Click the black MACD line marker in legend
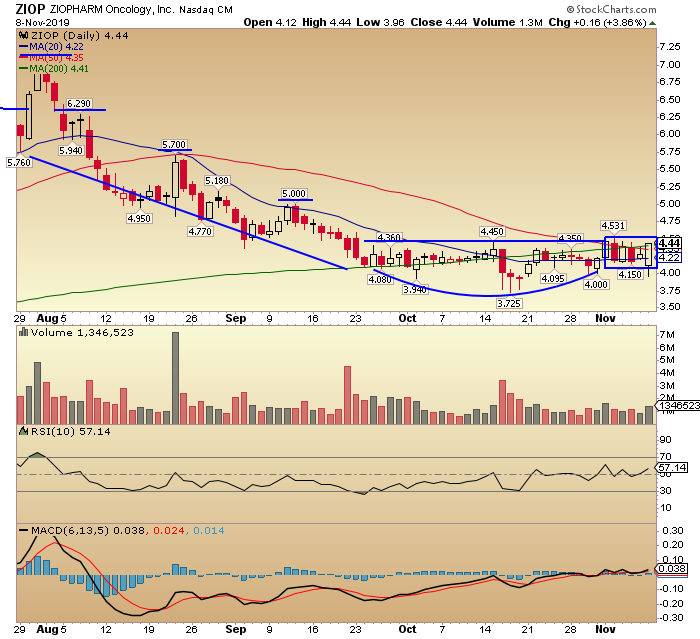The width and height of the screenshot is (700, 639). pos(24,530)
